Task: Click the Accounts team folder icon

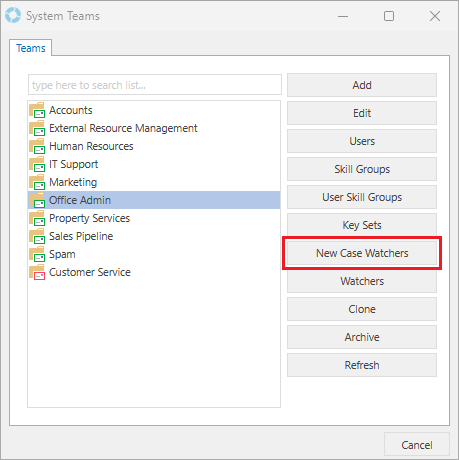Action: click(37, 110)
